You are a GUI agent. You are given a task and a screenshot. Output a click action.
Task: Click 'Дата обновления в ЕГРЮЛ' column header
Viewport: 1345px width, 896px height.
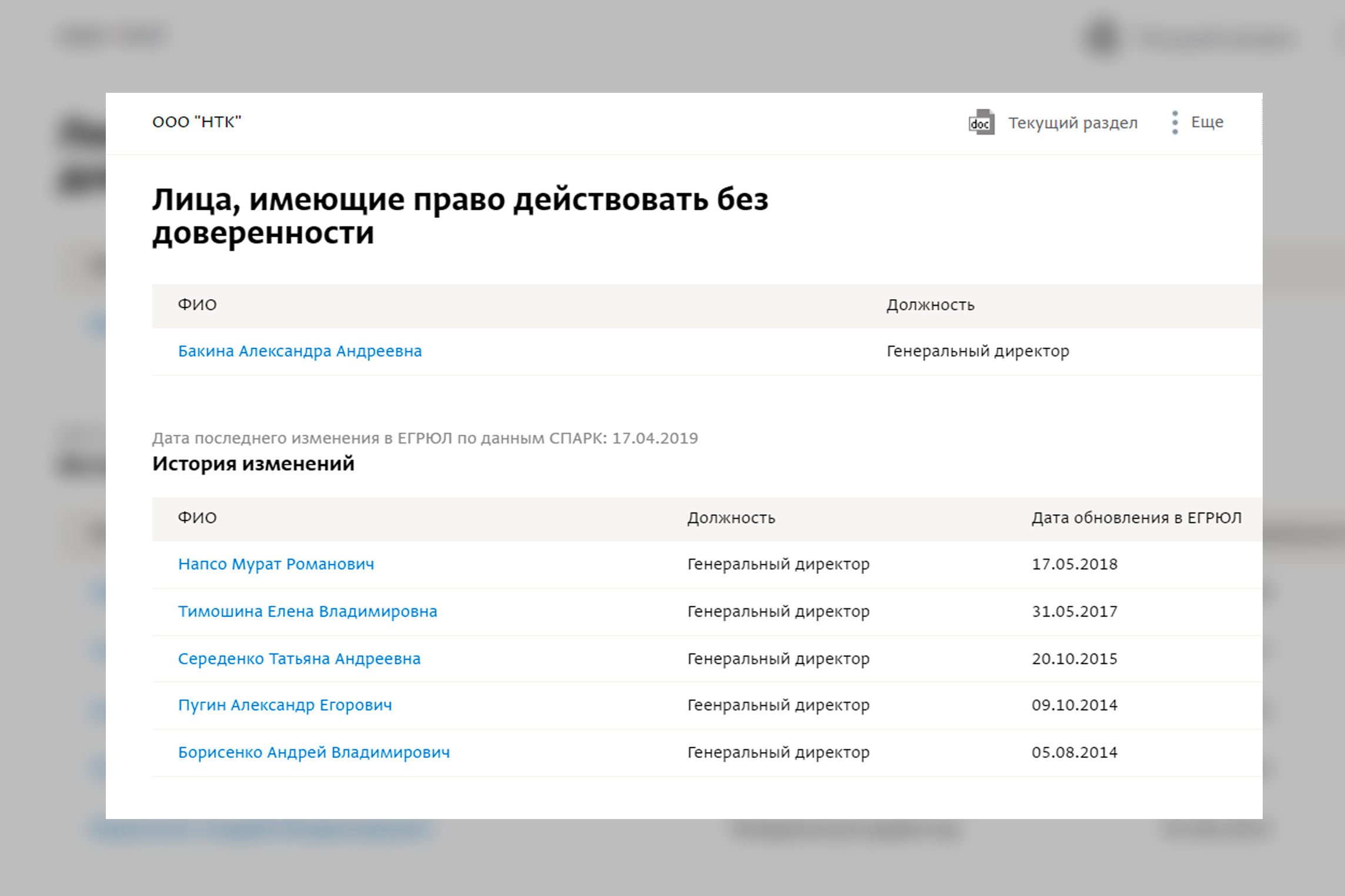(1136, 518)
